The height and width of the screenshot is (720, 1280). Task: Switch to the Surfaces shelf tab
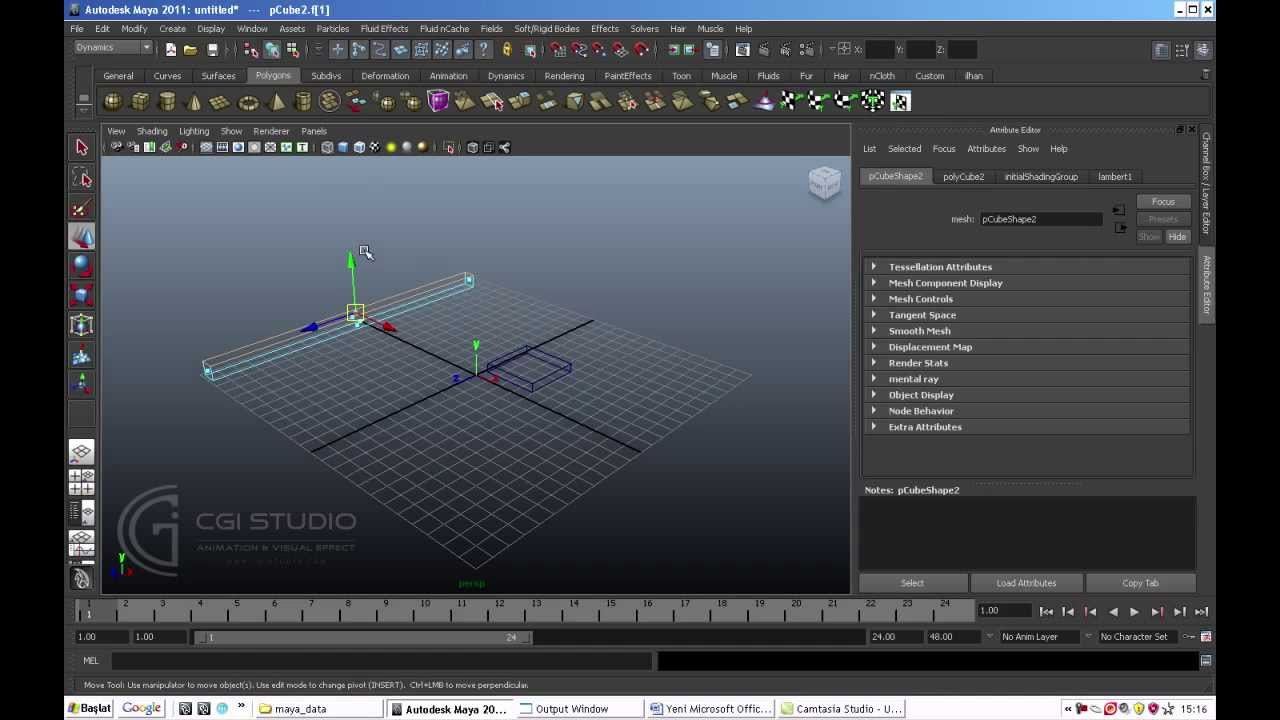(x=218, y=76)
